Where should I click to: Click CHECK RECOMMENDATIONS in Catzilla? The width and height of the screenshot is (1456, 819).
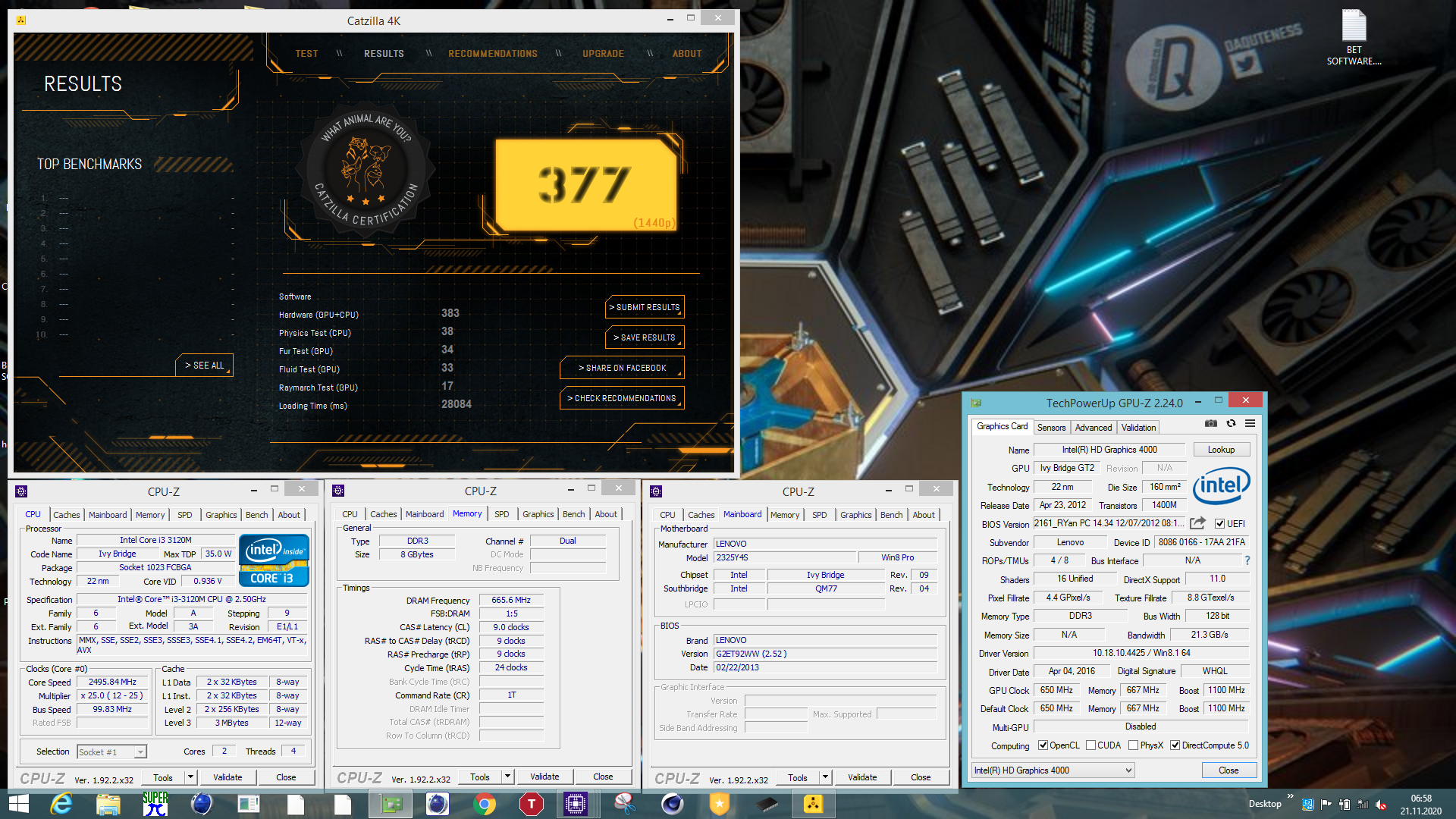coord(622,398)
